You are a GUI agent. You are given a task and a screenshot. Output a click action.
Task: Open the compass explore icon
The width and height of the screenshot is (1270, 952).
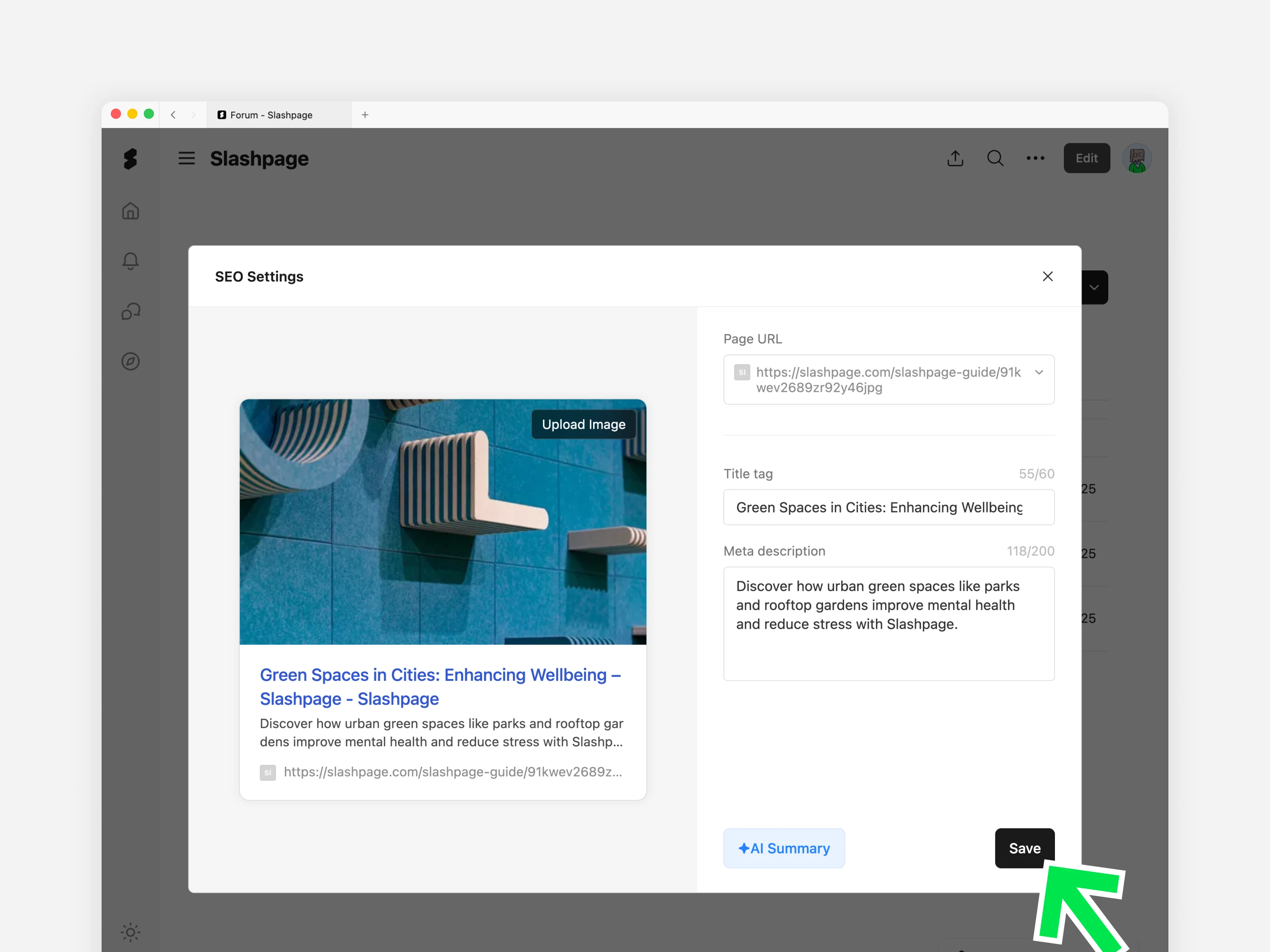coord(130,361)
